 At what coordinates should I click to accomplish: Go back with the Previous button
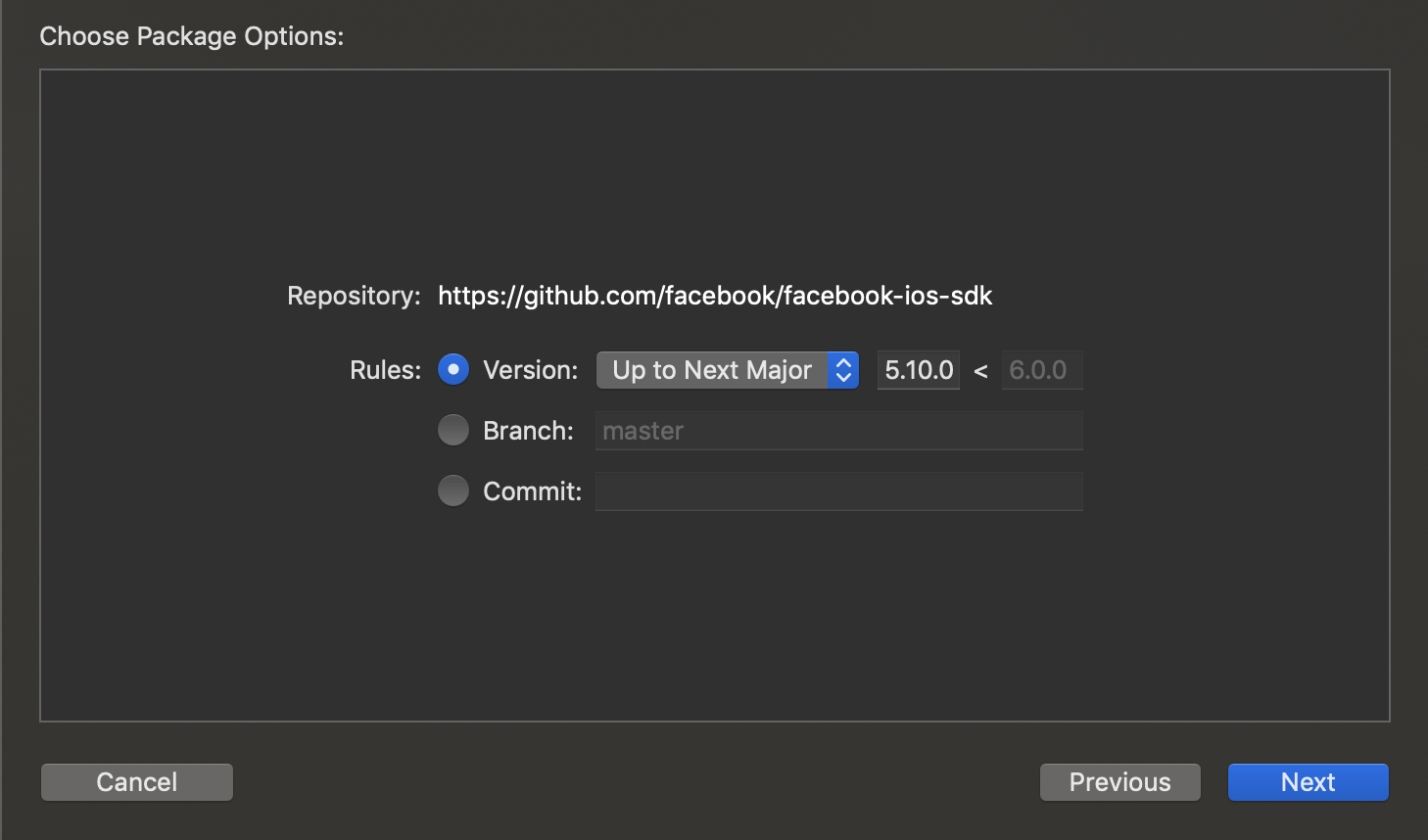point(1120,782)
